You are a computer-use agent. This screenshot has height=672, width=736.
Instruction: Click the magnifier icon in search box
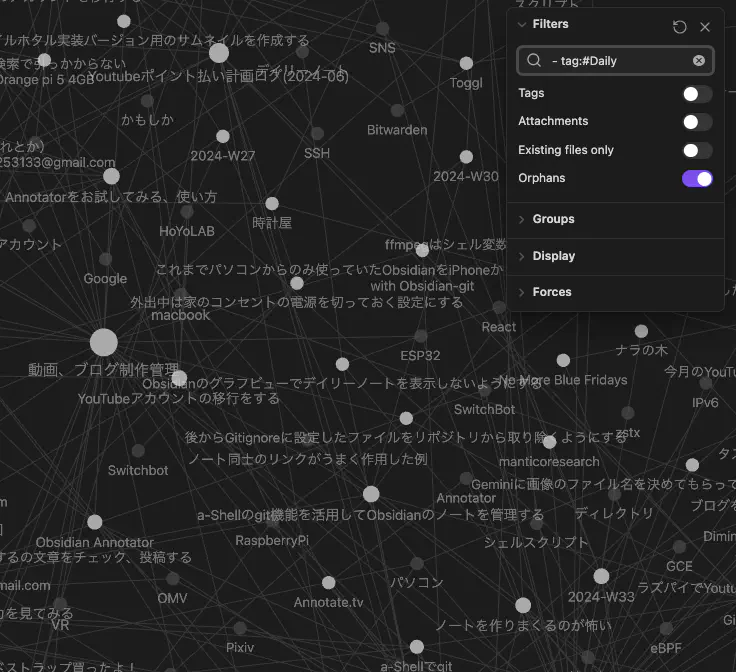534,61
